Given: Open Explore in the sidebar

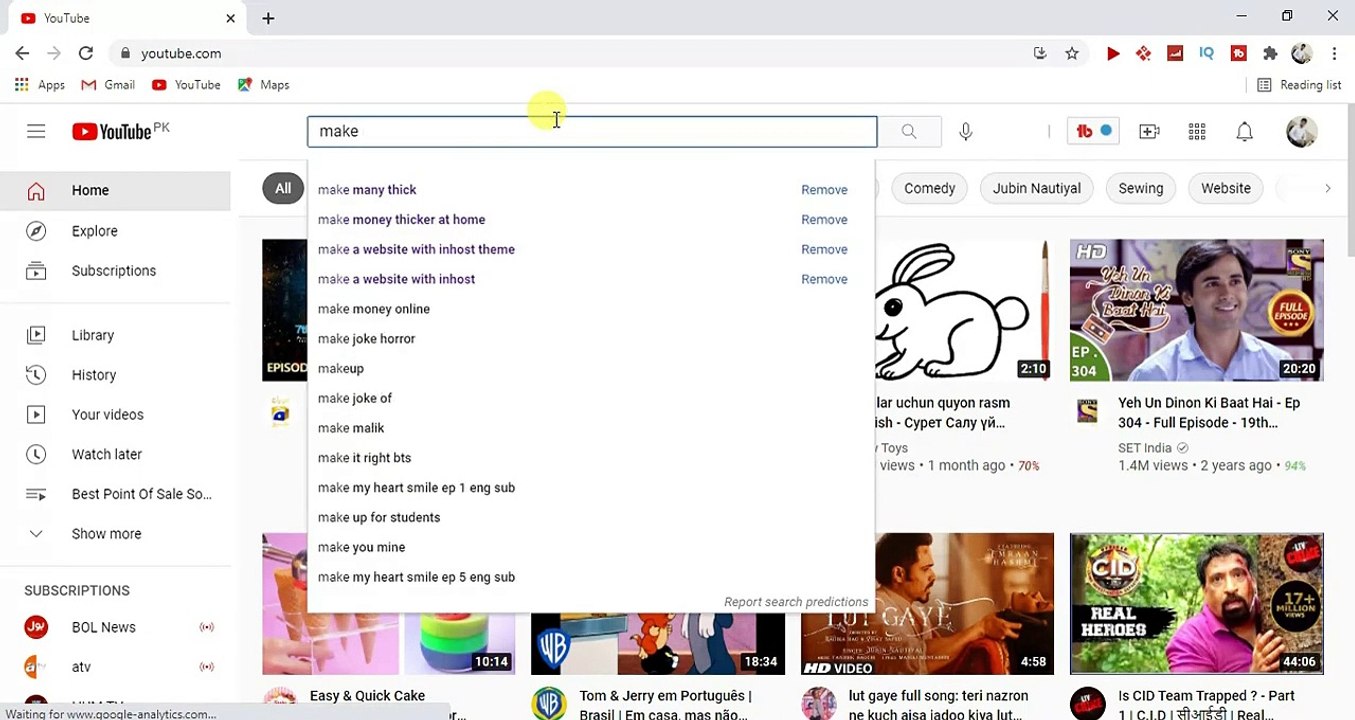Looking at the screenshot, I should (115, 231).
